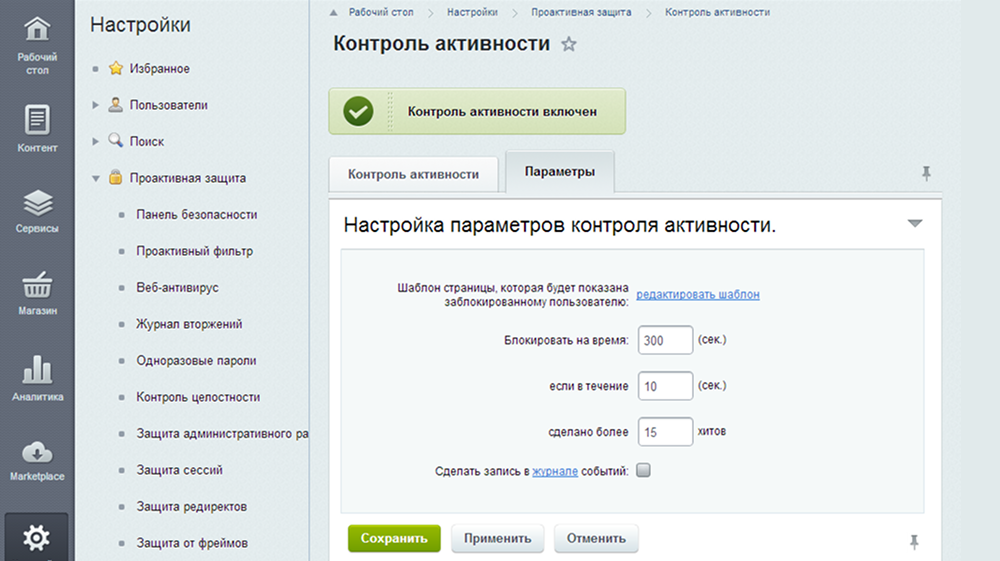1000x561 pixels.
Task: Open Контроль целостности in the tree
Action: tap(198, 397)
